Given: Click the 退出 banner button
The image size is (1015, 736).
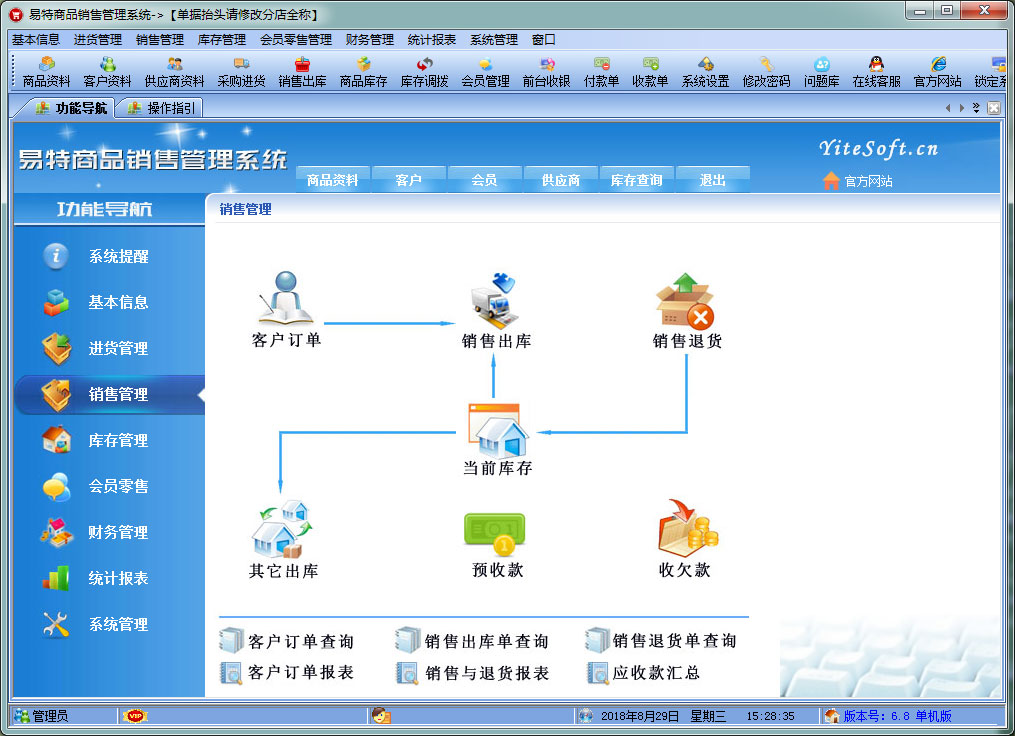Looking at the screenshot, I should tap(713, 180).
